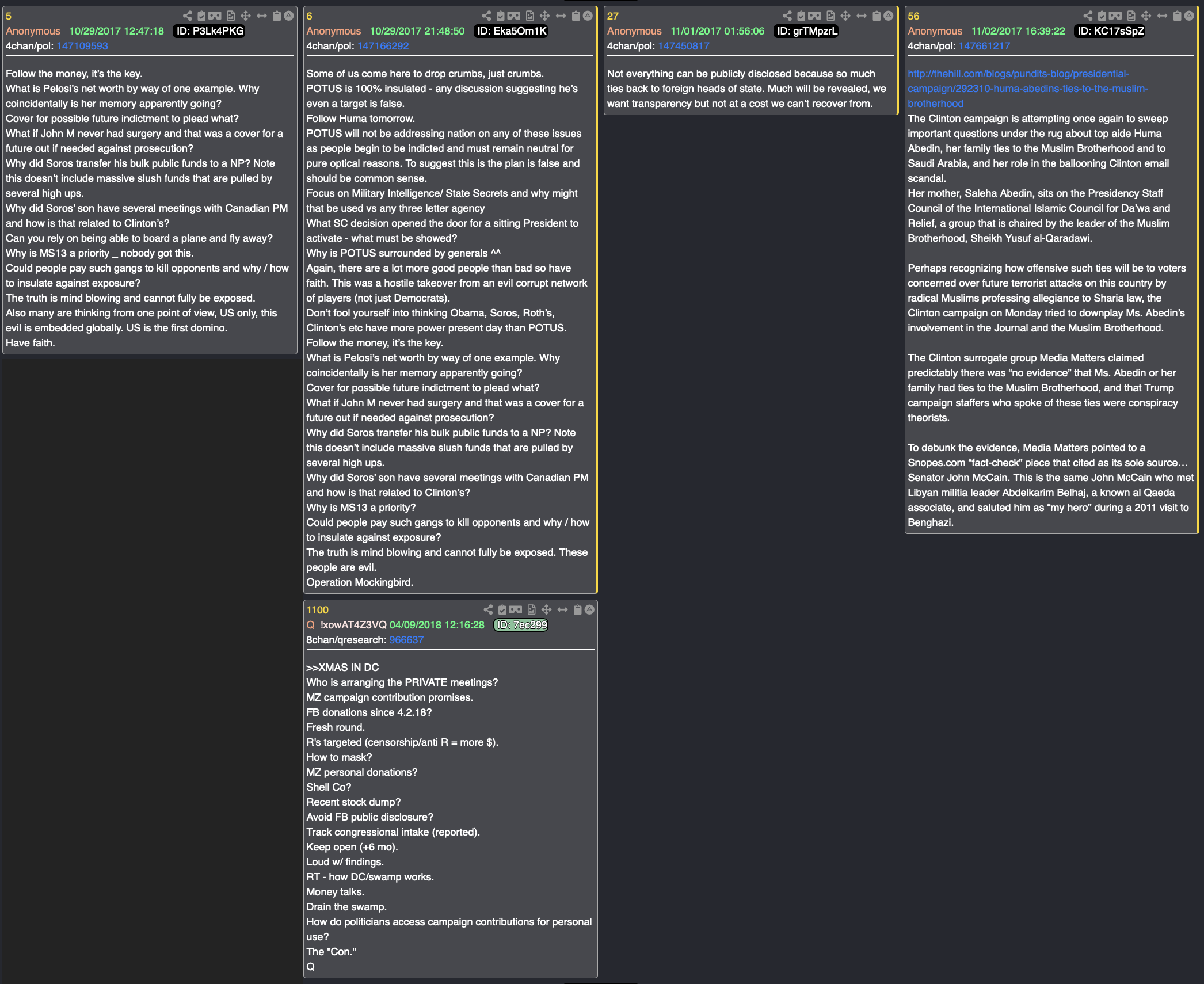Share post 1100 using its share icon
This screenshot has height=984, width=1204.
[488, 609]
